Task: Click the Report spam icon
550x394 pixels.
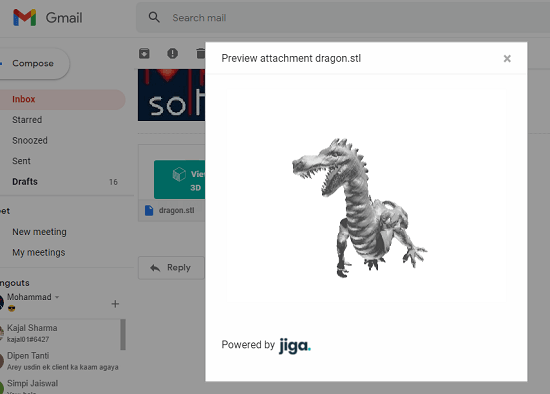Action: pos(172,54)
